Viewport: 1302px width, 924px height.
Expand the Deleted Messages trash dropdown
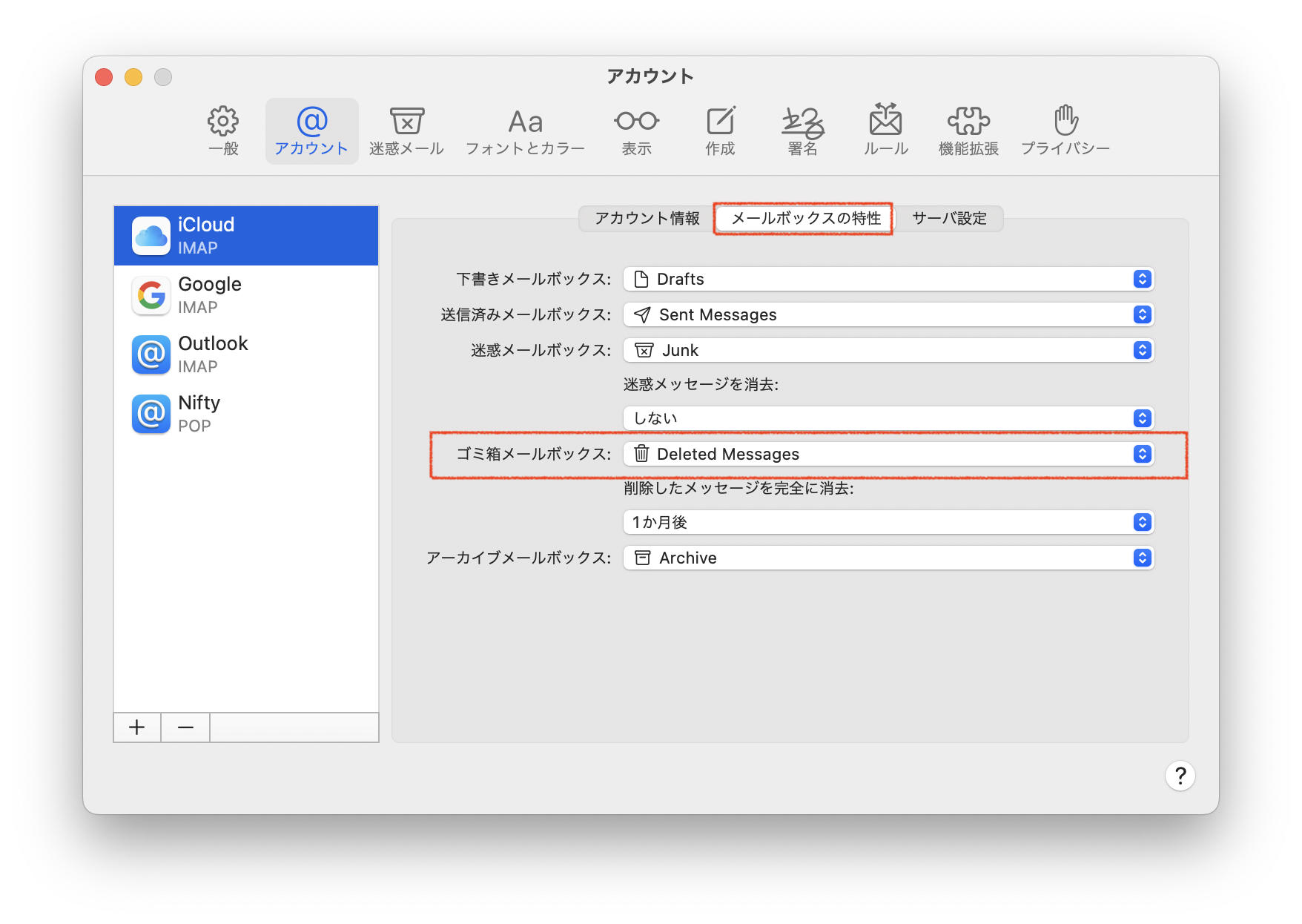[x=888, y=454]
